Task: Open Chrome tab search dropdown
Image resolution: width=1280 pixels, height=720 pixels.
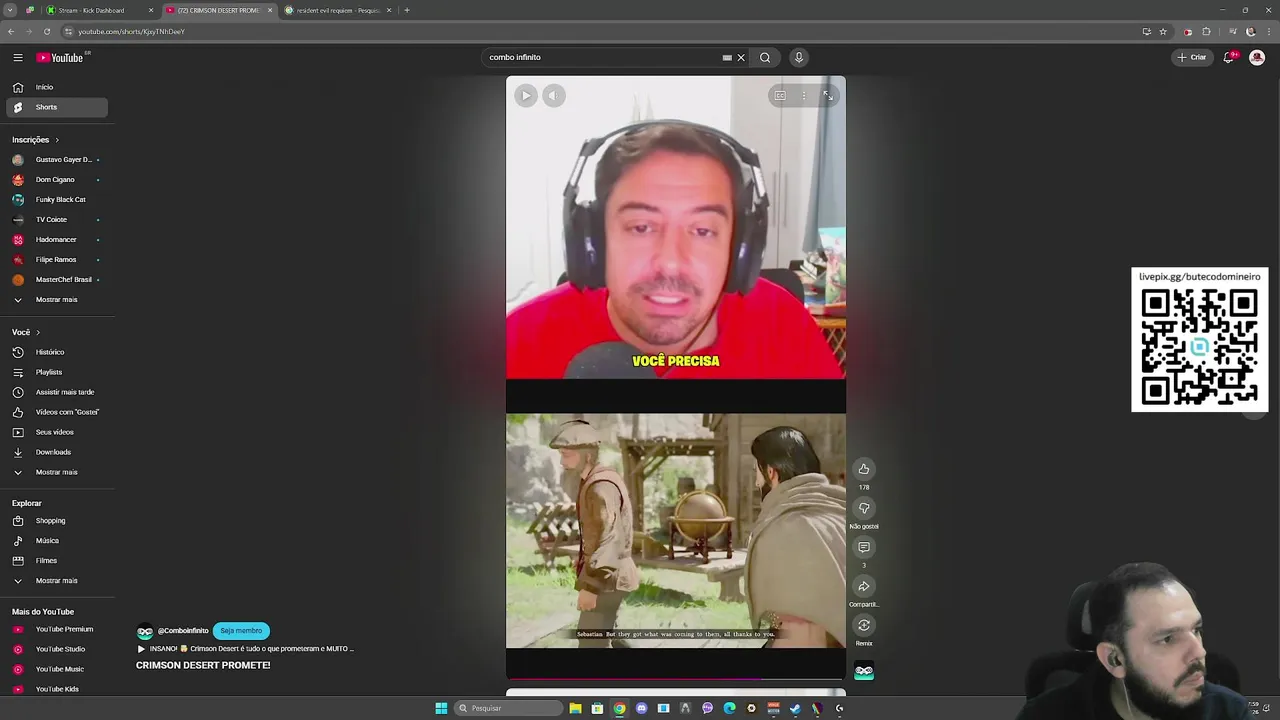Action: 11,10
